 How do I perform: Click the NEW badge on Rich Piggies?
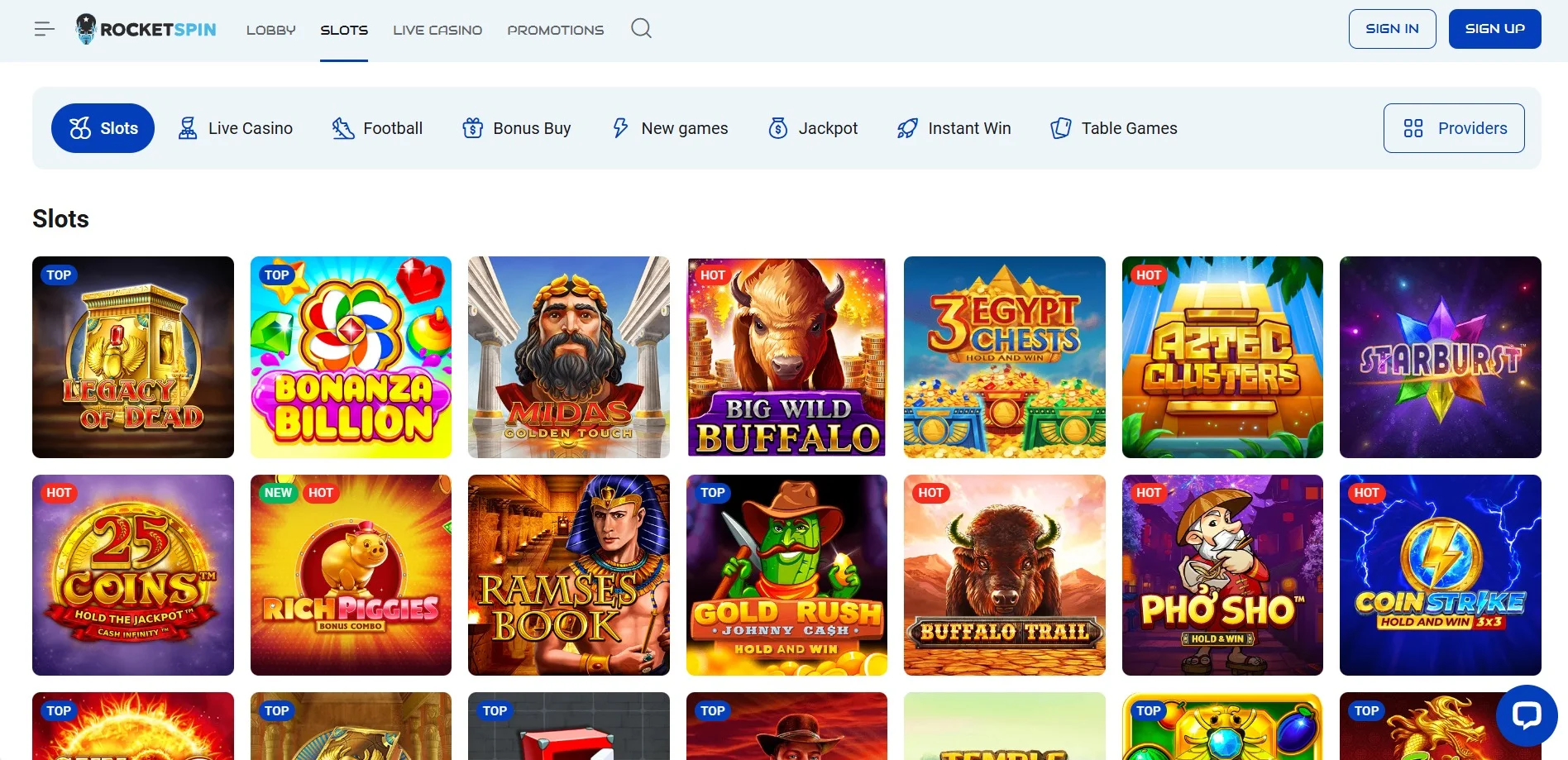(278, 493)
